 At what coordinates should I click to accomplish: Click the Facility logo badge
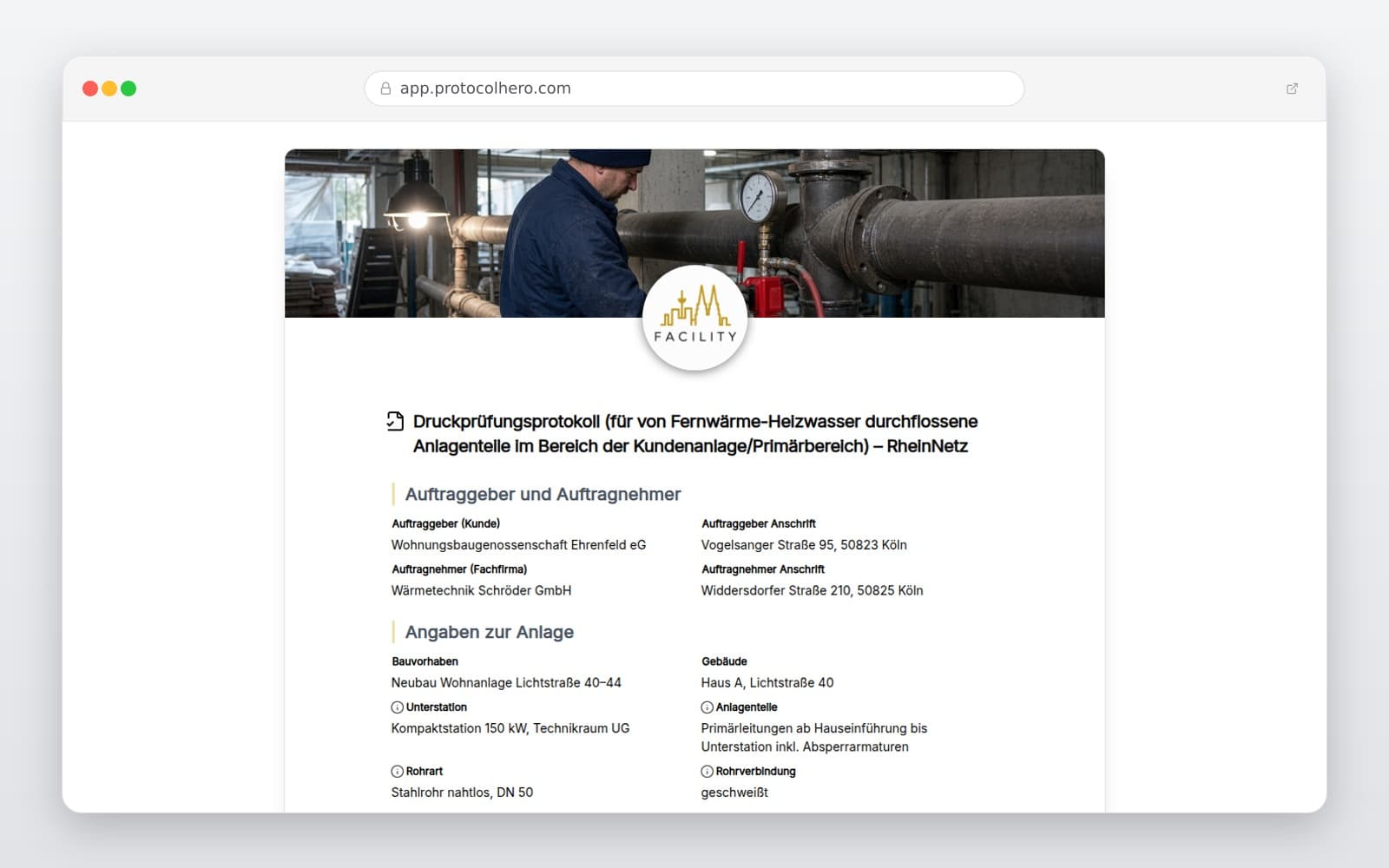coord(694,318)
